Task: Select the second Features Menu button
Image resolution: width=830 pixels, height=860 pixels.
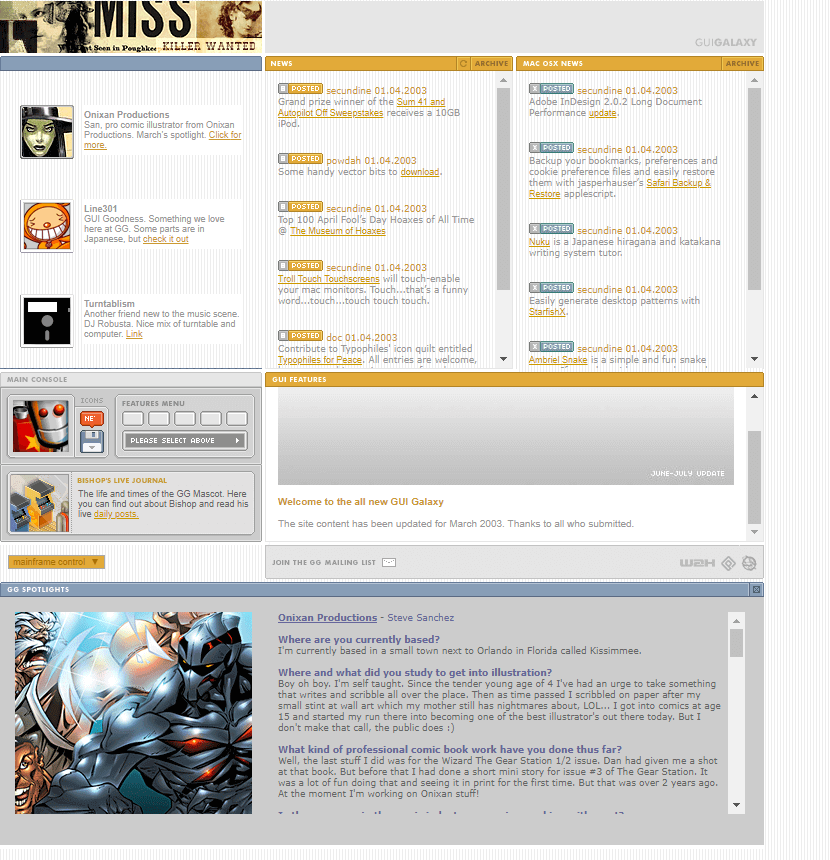Action: [159, 418]
